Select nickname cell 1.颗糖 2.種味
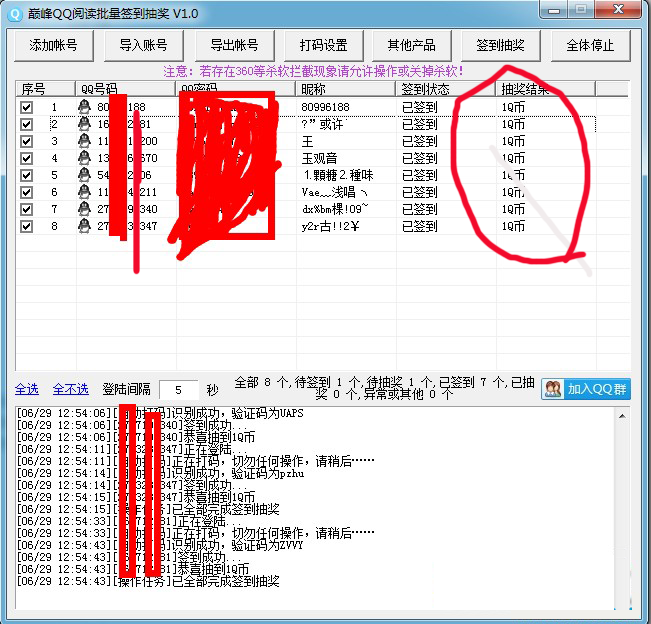Image resolution: width=651 pixels, height=624 pixels. [338, 175]
